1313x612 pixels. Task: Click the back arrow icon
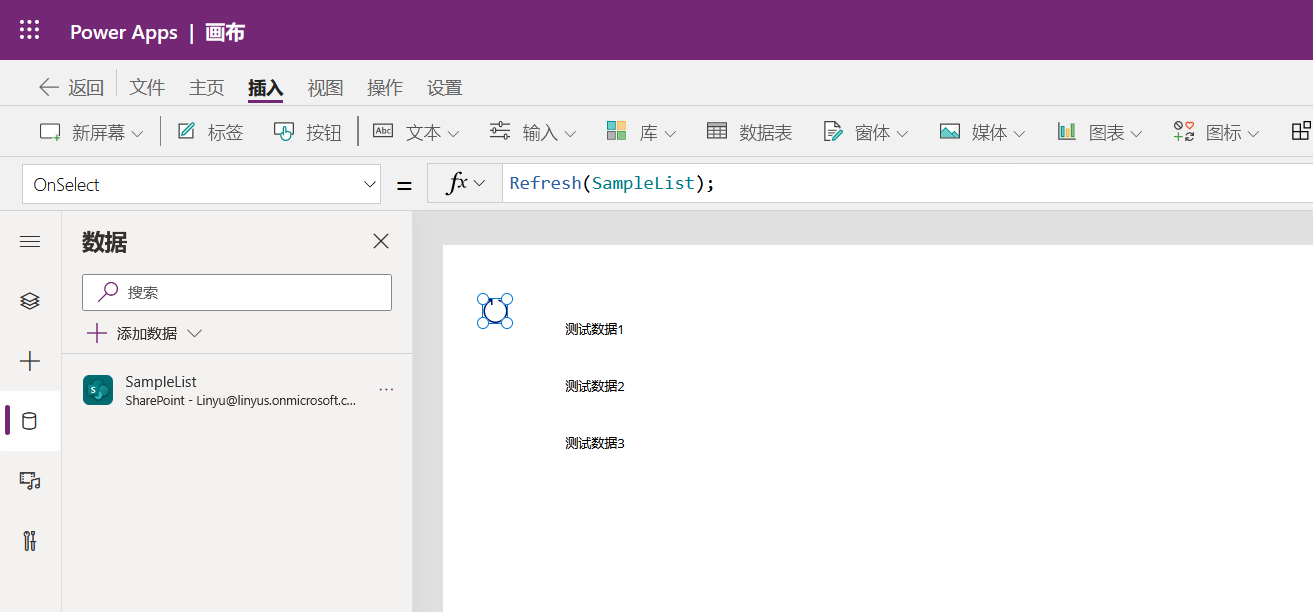(49, 87)
